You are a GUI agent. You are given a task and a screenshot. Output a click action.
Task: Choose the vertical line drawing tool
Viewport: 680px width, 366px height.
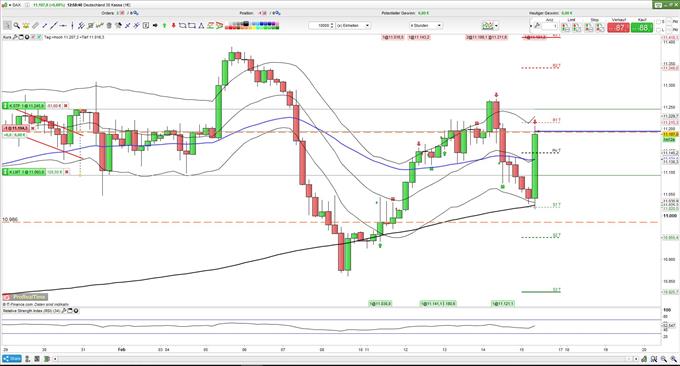tap(72, 26)
